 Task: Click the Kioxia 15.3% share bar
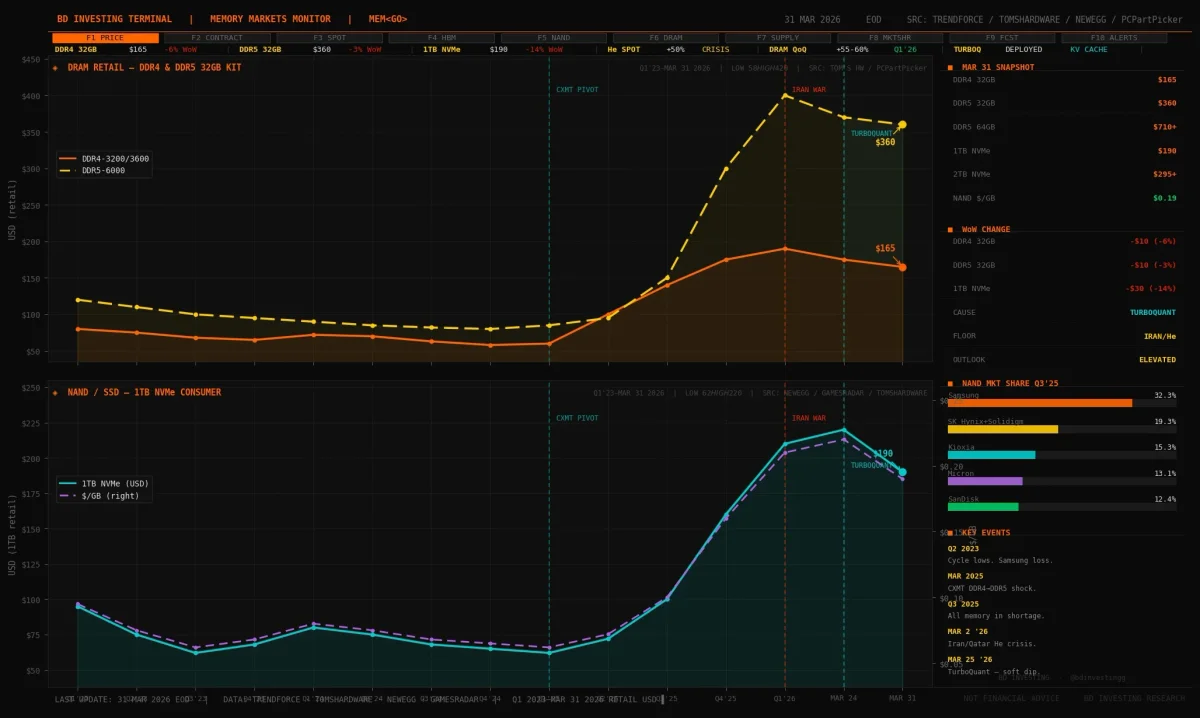pos(992,455)
